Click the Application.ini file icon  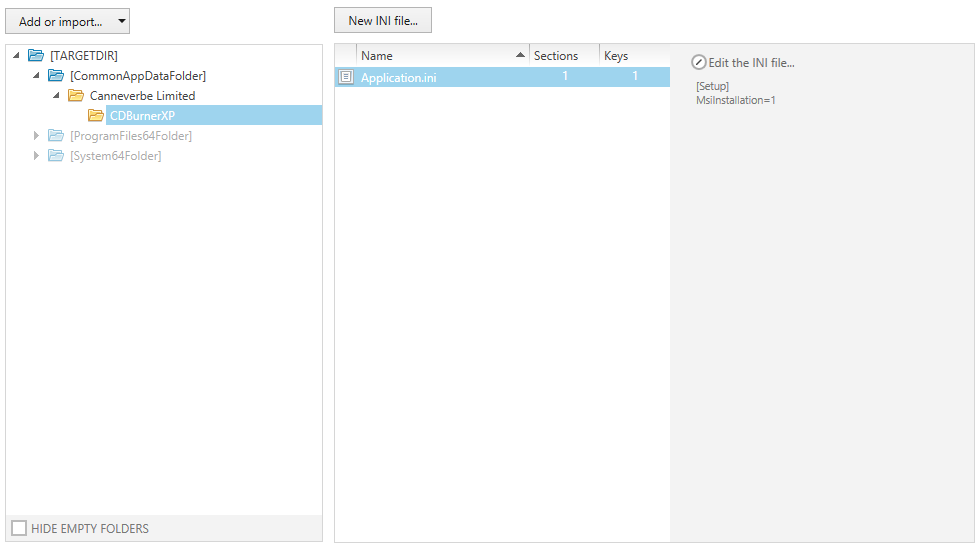pyautogui.click(x=346, y=77)
